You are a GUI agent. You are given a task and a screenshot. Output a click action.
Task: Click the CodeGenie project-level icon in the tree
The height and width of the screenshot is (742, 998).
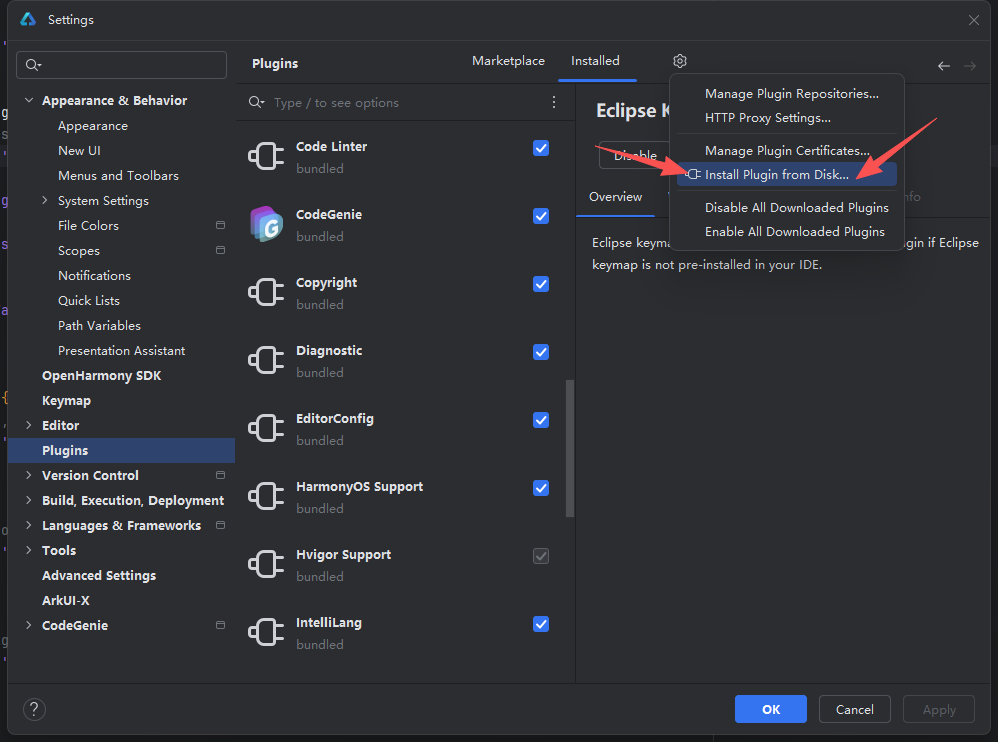(220, 625)
